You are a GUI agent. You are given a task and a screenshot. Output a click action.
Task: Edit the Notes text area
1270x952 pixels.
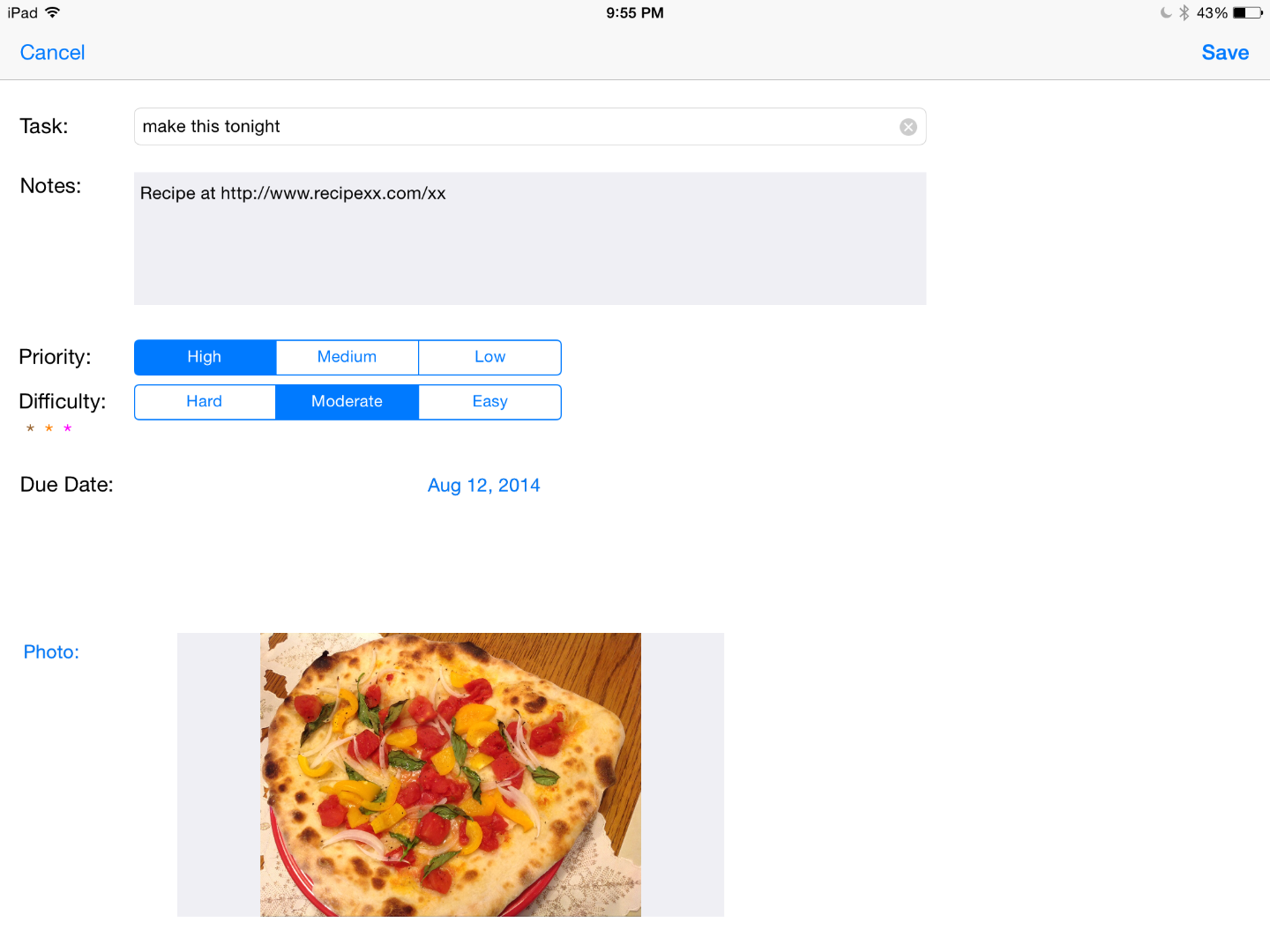[x=530, y=239]
